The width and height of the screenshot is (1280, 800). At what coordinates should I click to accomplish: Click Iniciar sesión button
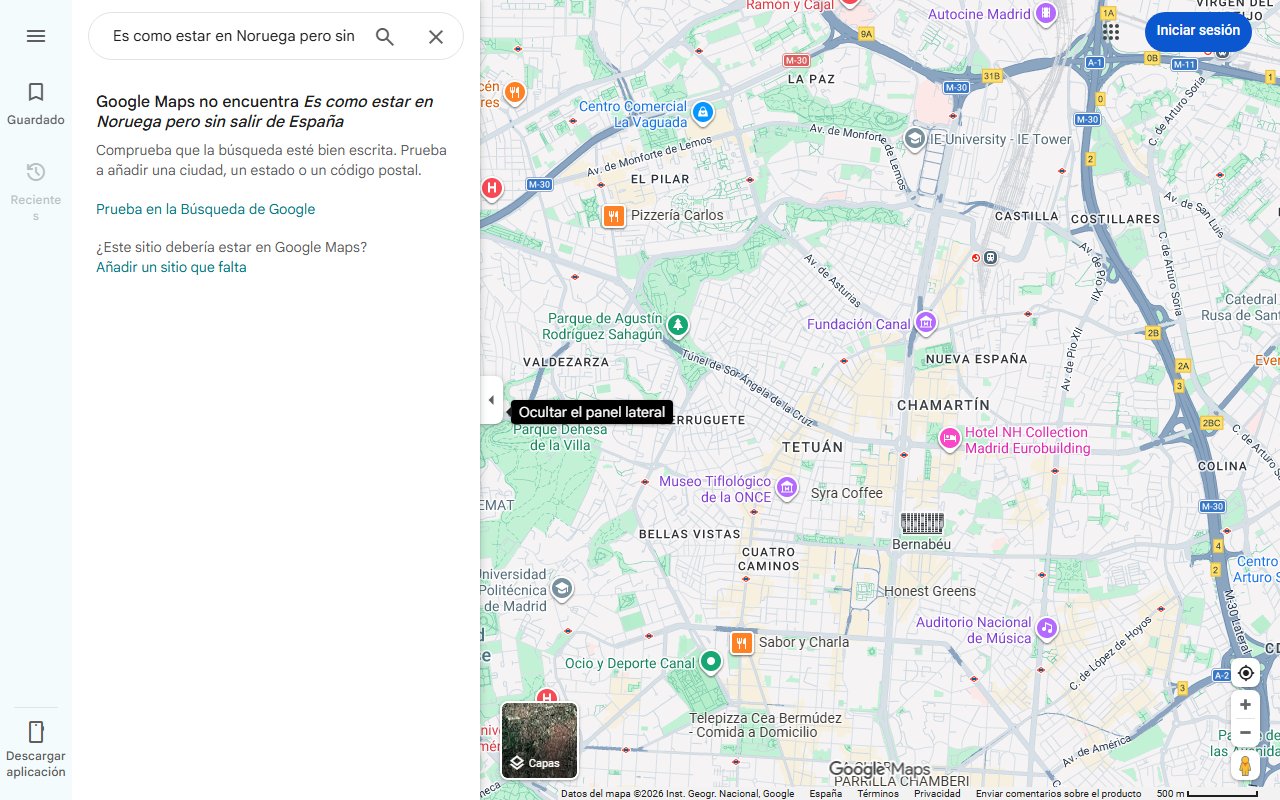(1197, 31)
